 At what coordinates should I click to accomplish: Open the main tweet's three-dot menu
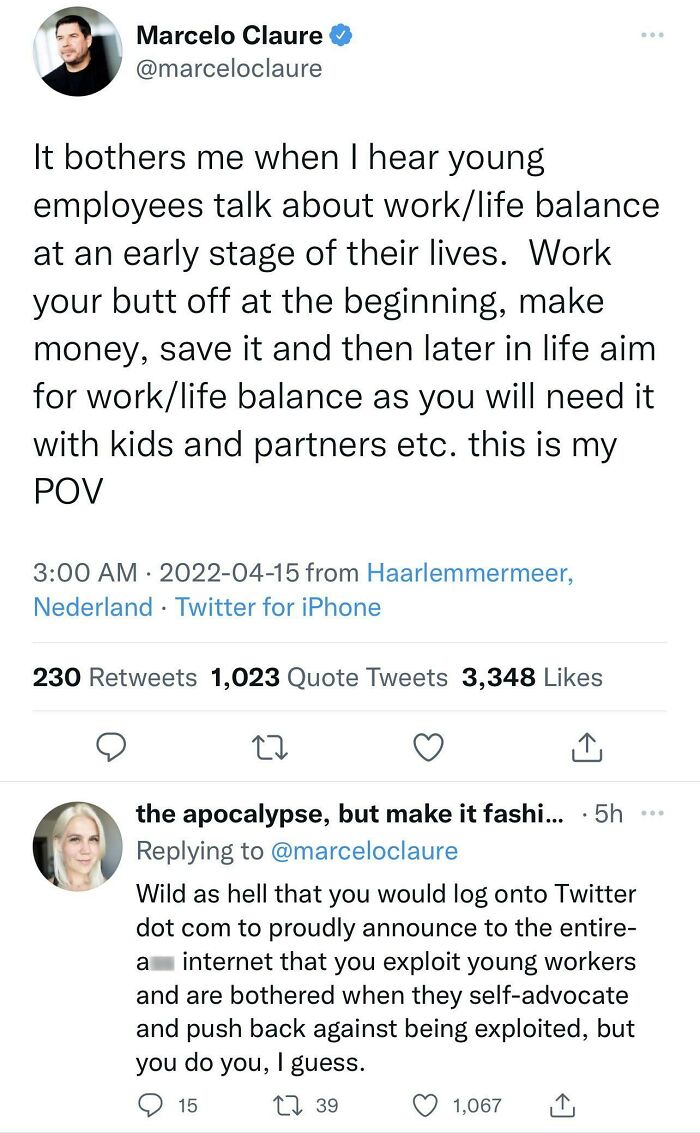(x=652, y=36)
